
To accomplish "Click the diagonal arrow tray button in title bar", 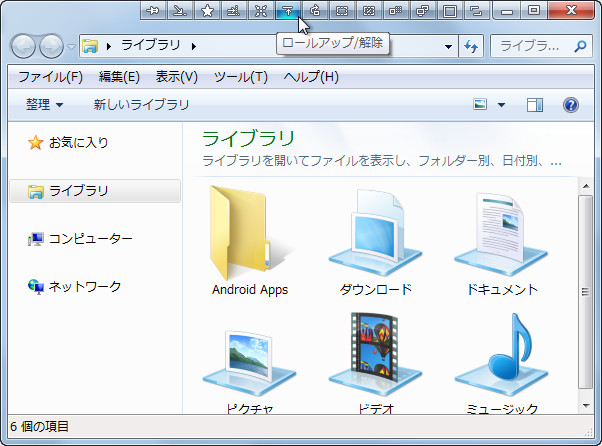I will pyautogui.click(x=180, y=10).
